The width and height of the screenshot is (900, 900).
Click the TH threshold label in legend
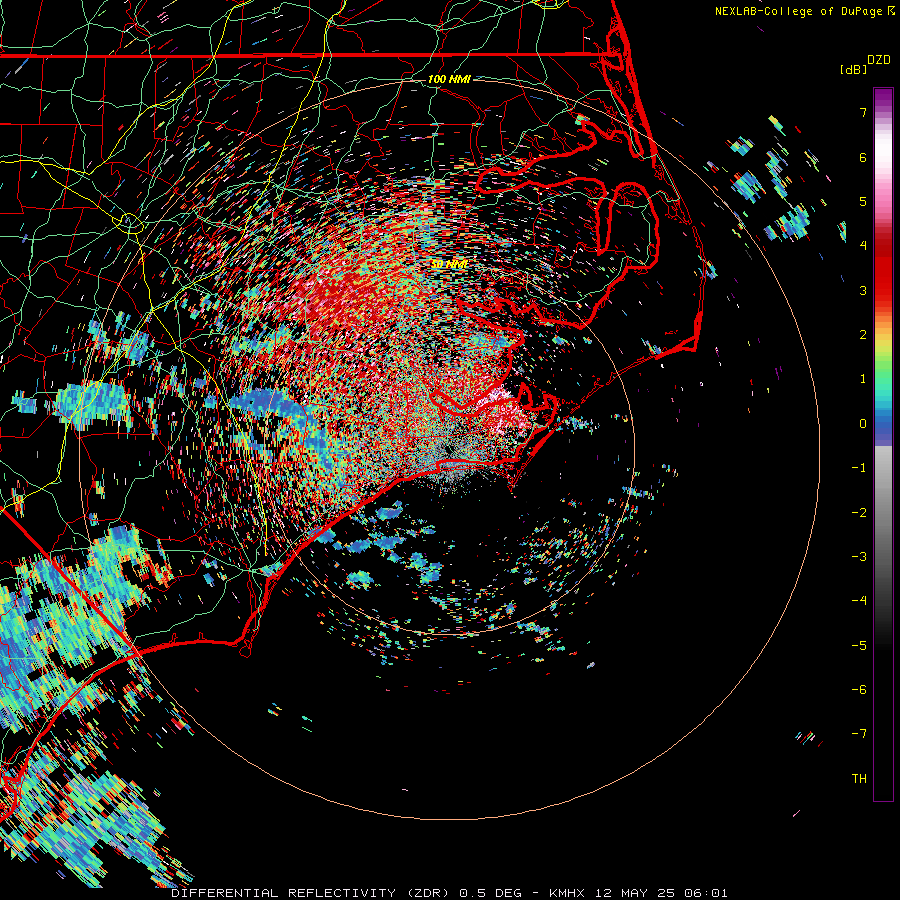pyautogui.click(x=859, y=778)
